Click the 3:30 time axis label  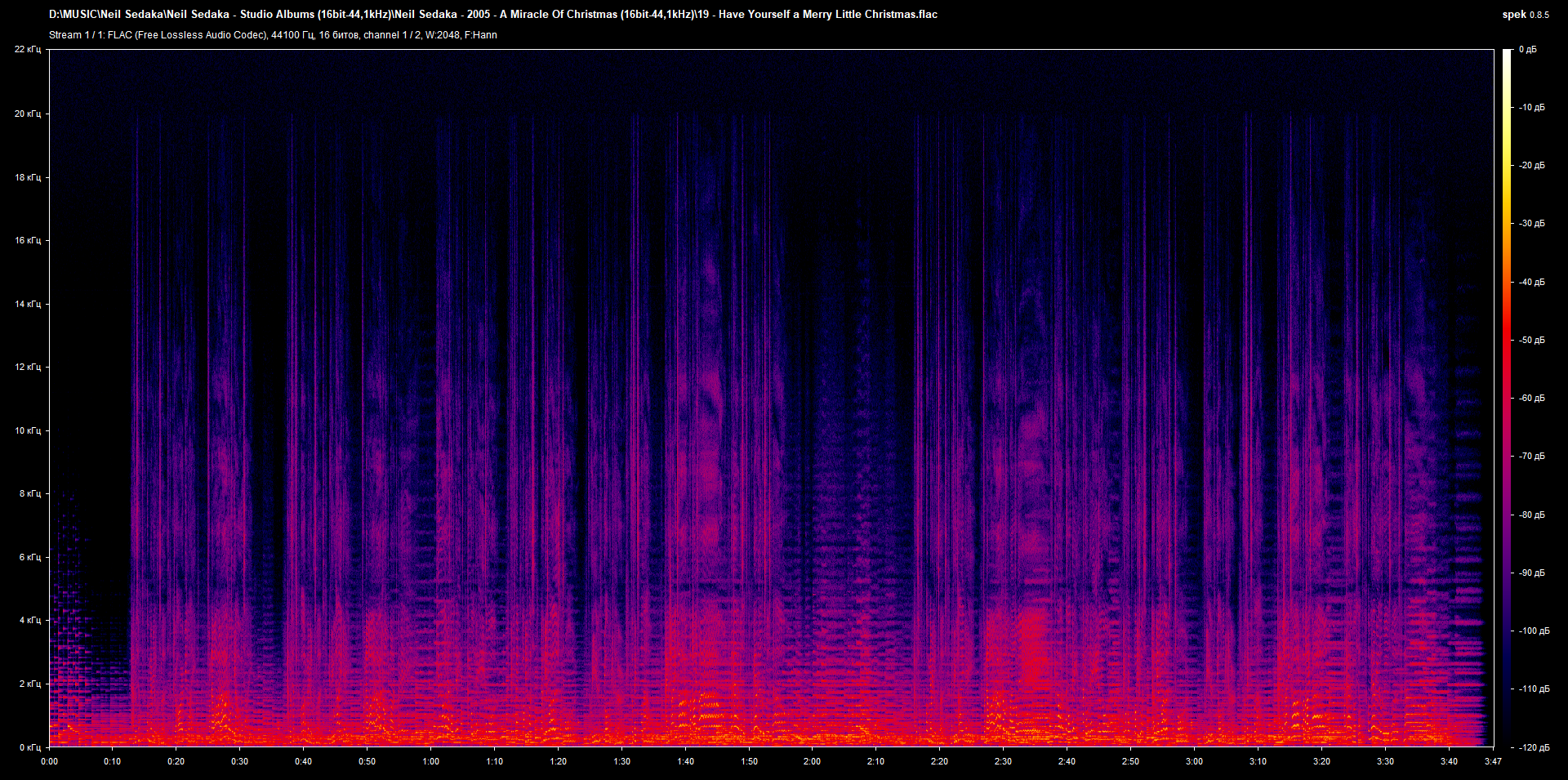pyautogui.click(x=1386, y=761)
